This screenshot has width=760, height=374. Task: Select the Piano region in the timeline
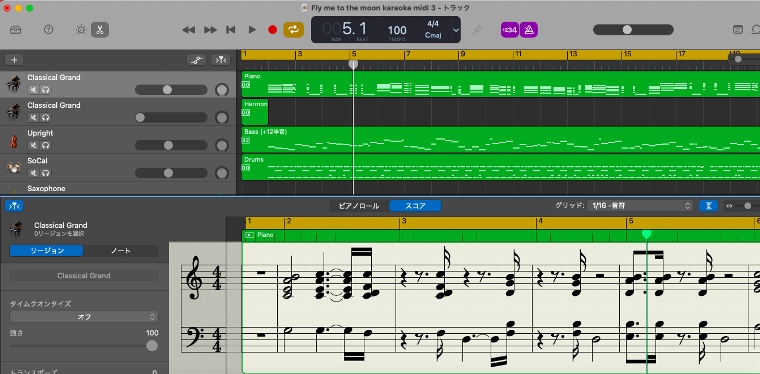click(500, 84)
